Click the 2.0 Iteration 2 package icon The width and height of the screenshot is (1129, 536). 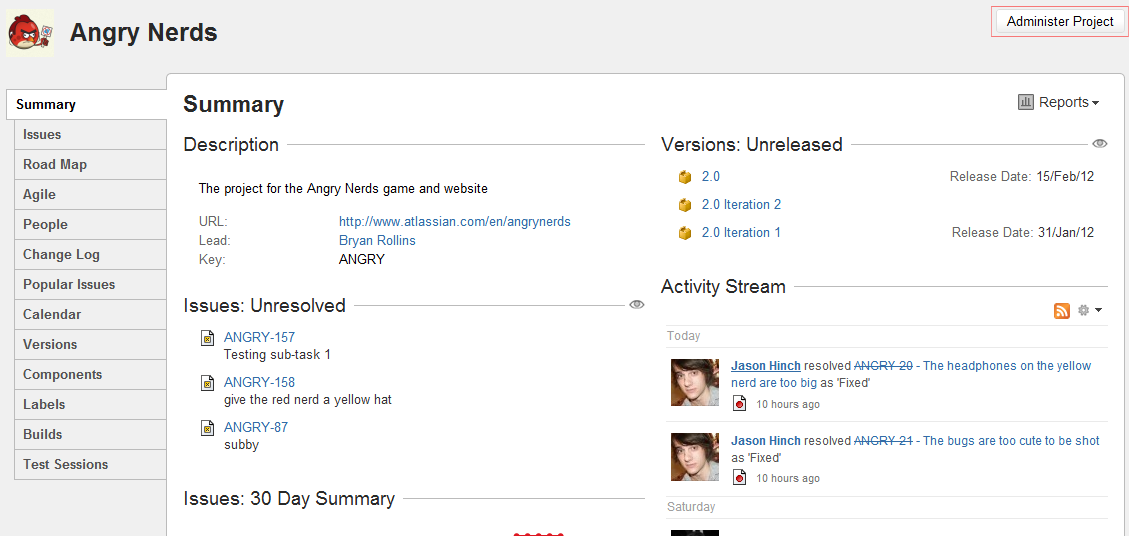(x=685, y=205)
